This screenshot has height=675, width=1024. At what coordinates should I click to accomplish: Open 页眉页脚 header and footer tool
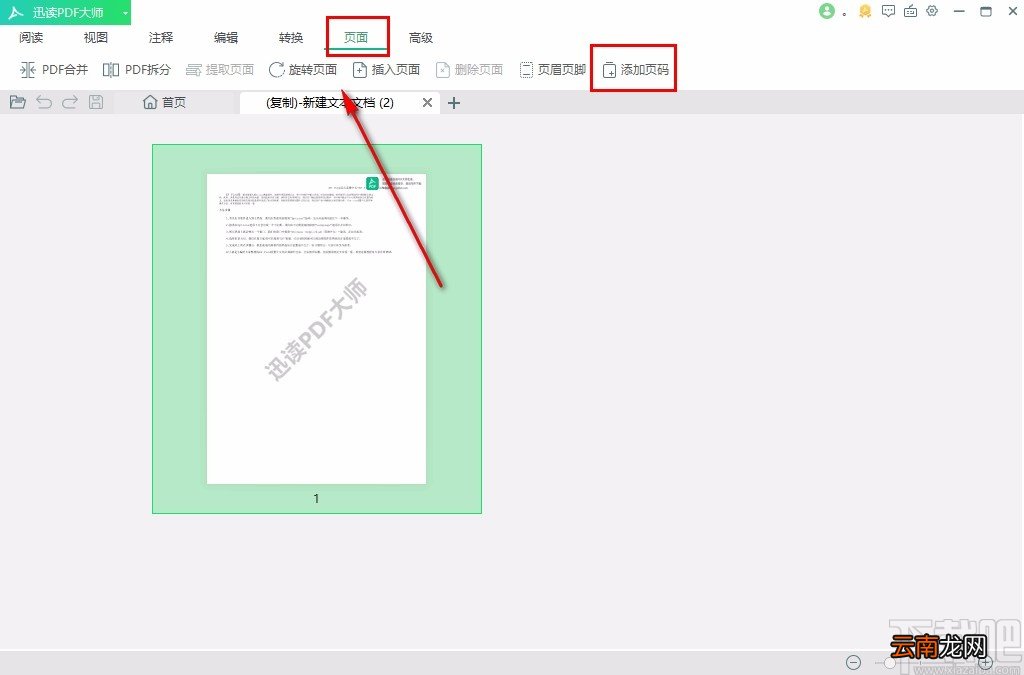coord(552,69)
